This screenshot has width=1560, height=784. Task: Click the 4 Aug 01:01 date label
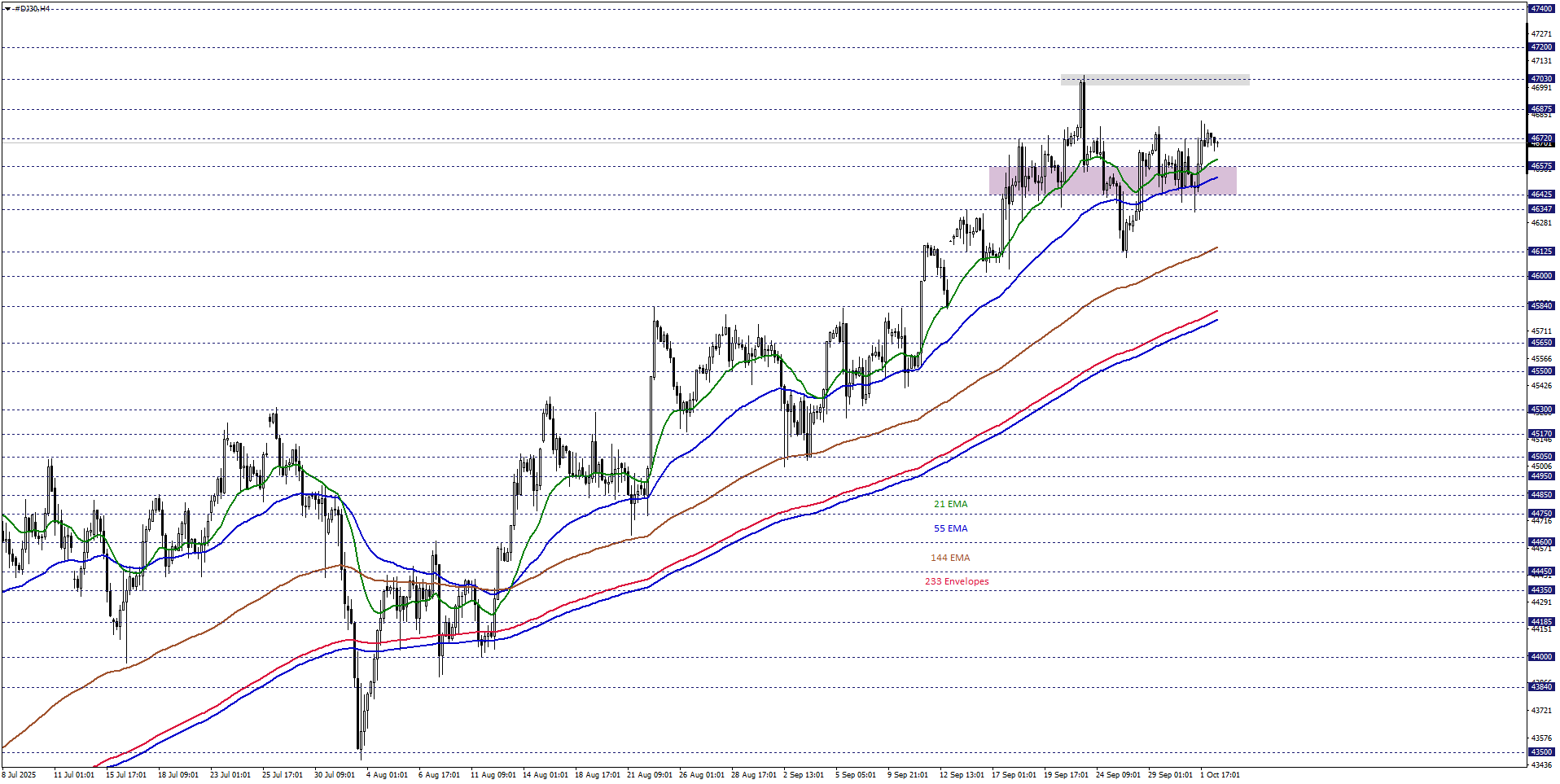(387, 775)
